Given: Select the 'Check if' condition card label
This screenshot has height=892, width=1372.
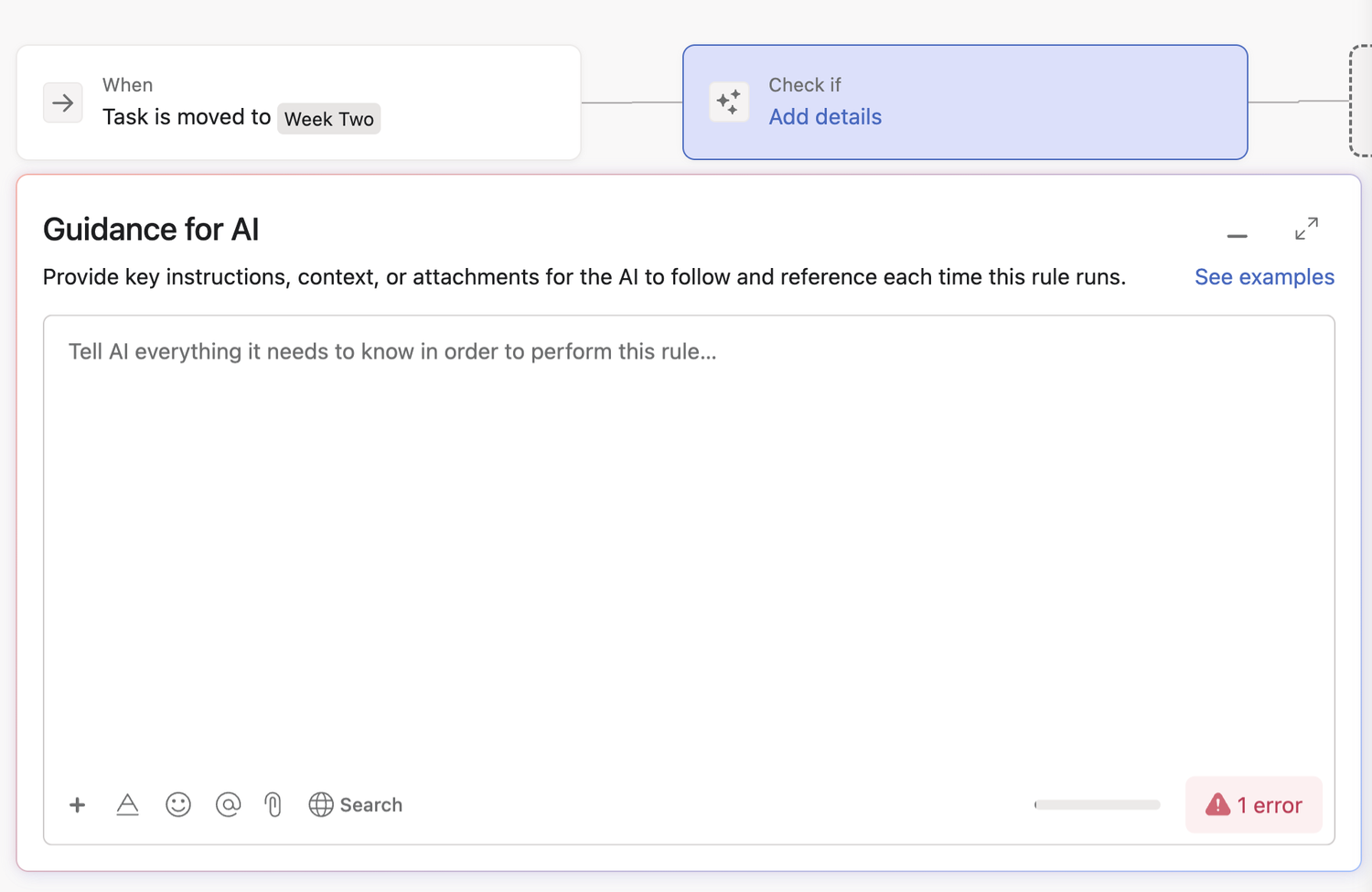Looking at the screenshot, I should [x=804, y=85].
